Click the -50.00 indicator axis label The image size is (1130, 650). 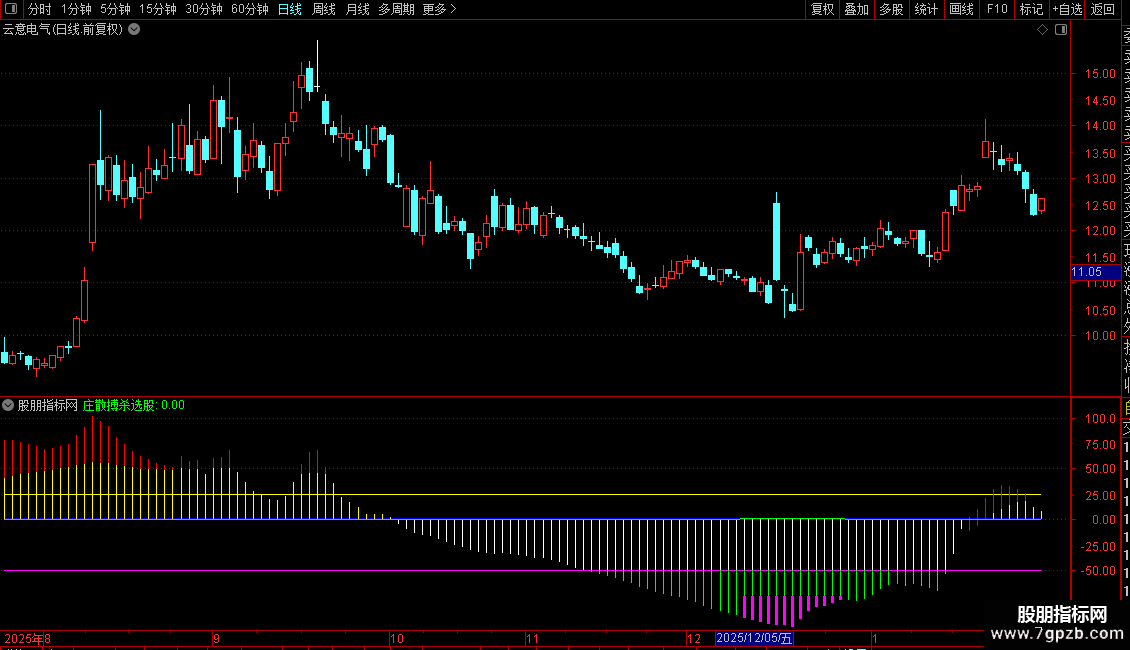[x=1098, y=571]
